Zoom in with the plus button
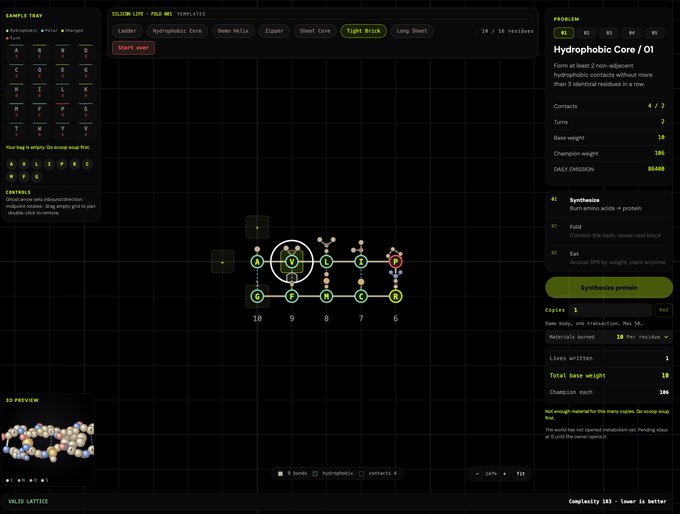 504,474
